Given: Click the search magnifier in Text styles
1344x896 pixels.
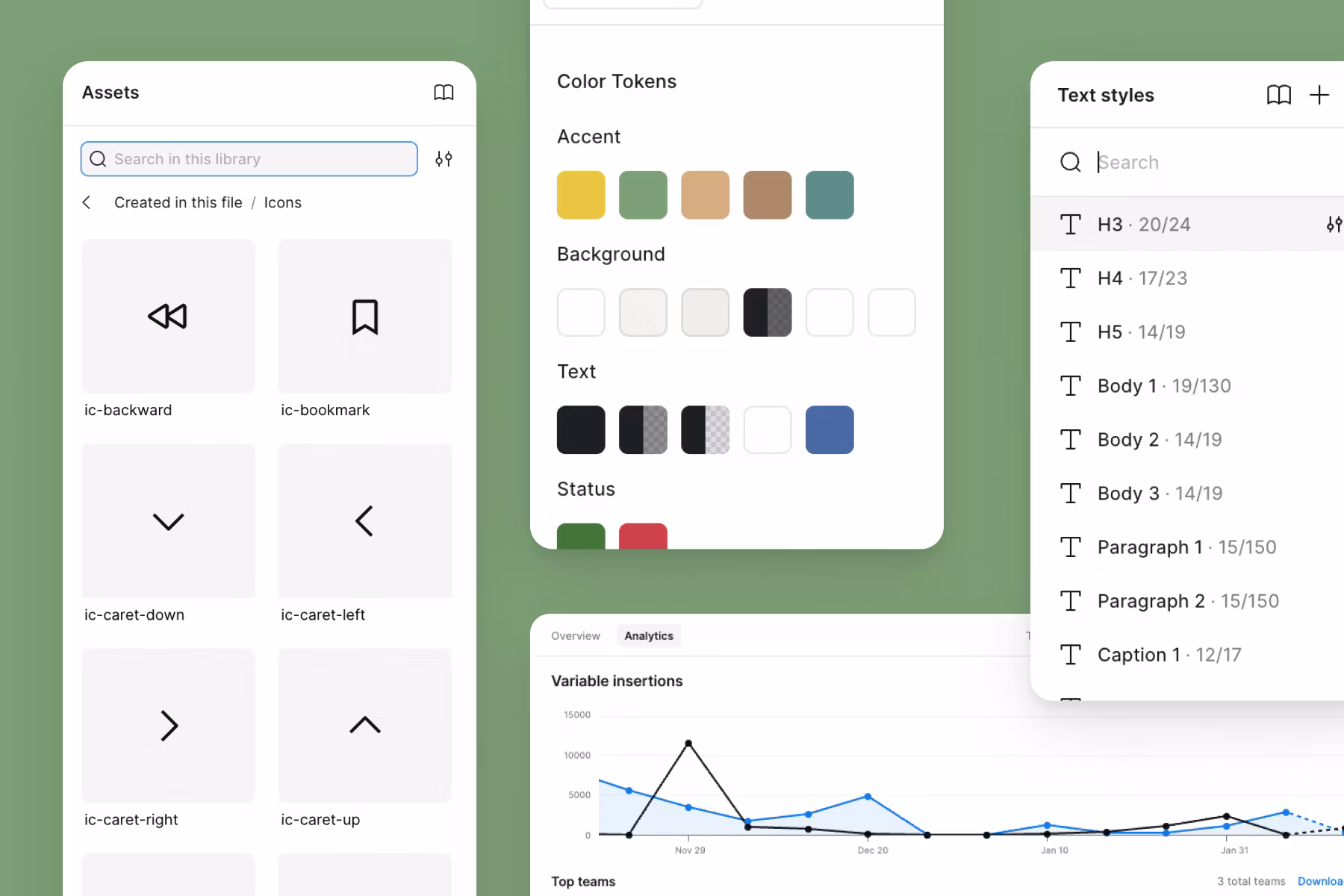Looking at the screenshot, I should click(x=1070, y=162).
